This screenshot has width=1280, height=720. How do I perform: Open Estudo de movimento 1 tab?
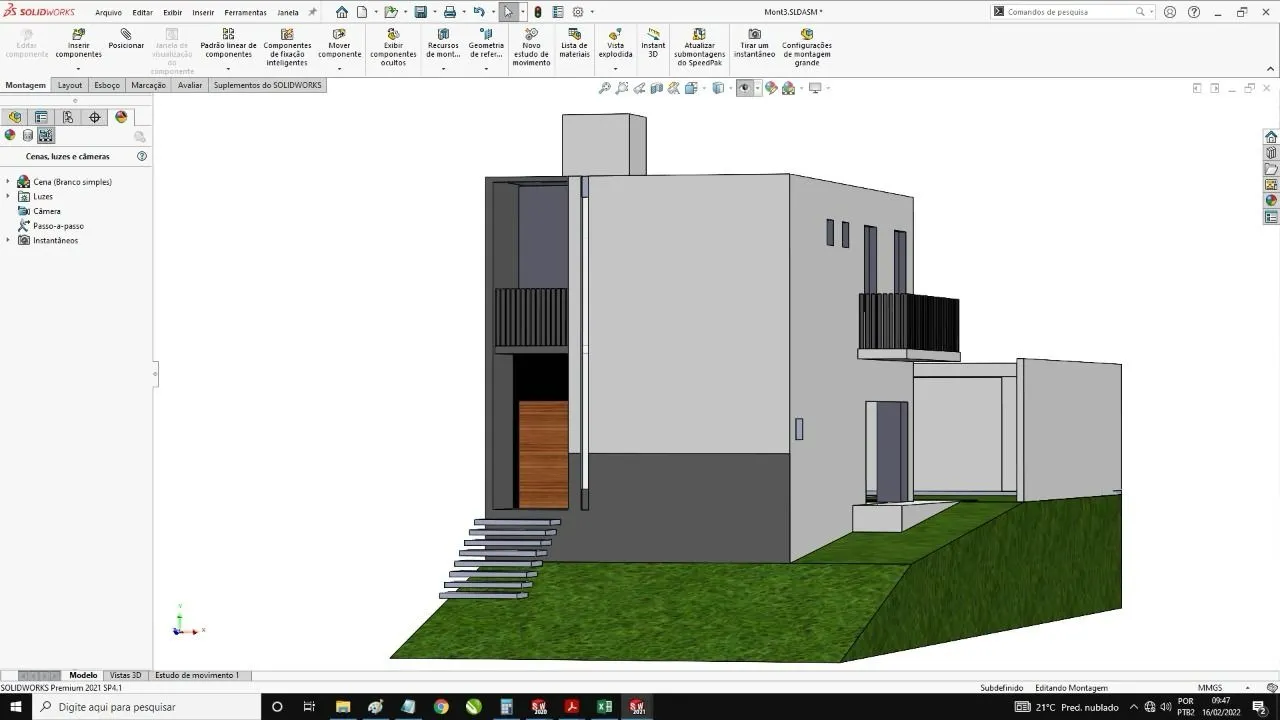(x=197, y=675)
